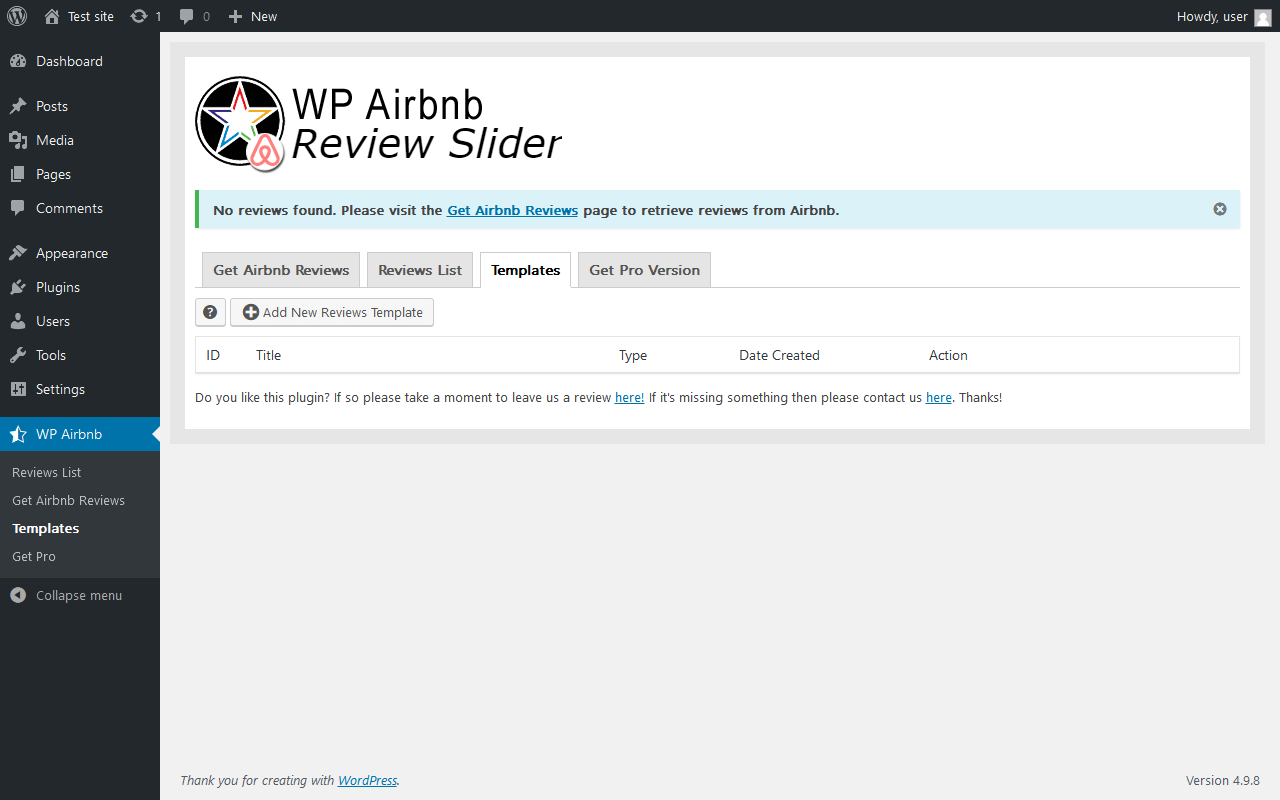The height and width of the screenshot is (800, 1280).
Task: Click the Type column header
Action: click(633, 355)
